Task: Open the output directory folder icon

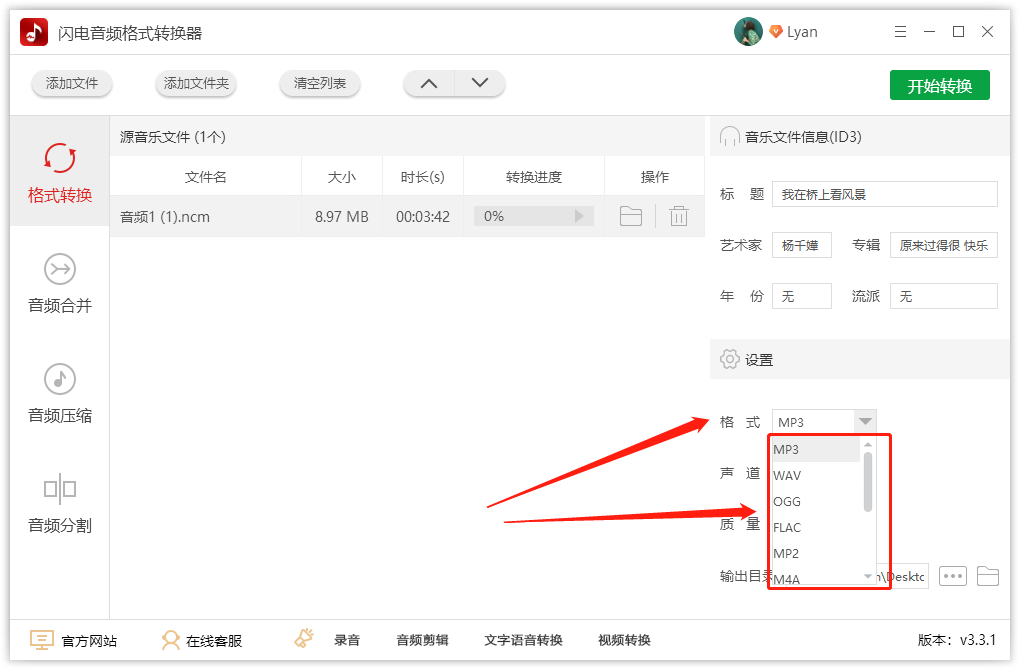Action: click(x=989, y=576)
